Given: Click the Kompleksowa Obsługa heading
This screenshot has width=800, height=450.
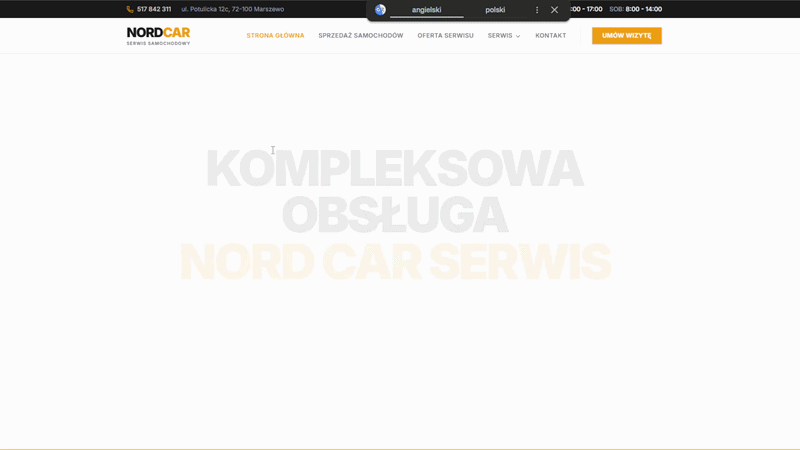Looking at the screenshot, I should point(395,191).
